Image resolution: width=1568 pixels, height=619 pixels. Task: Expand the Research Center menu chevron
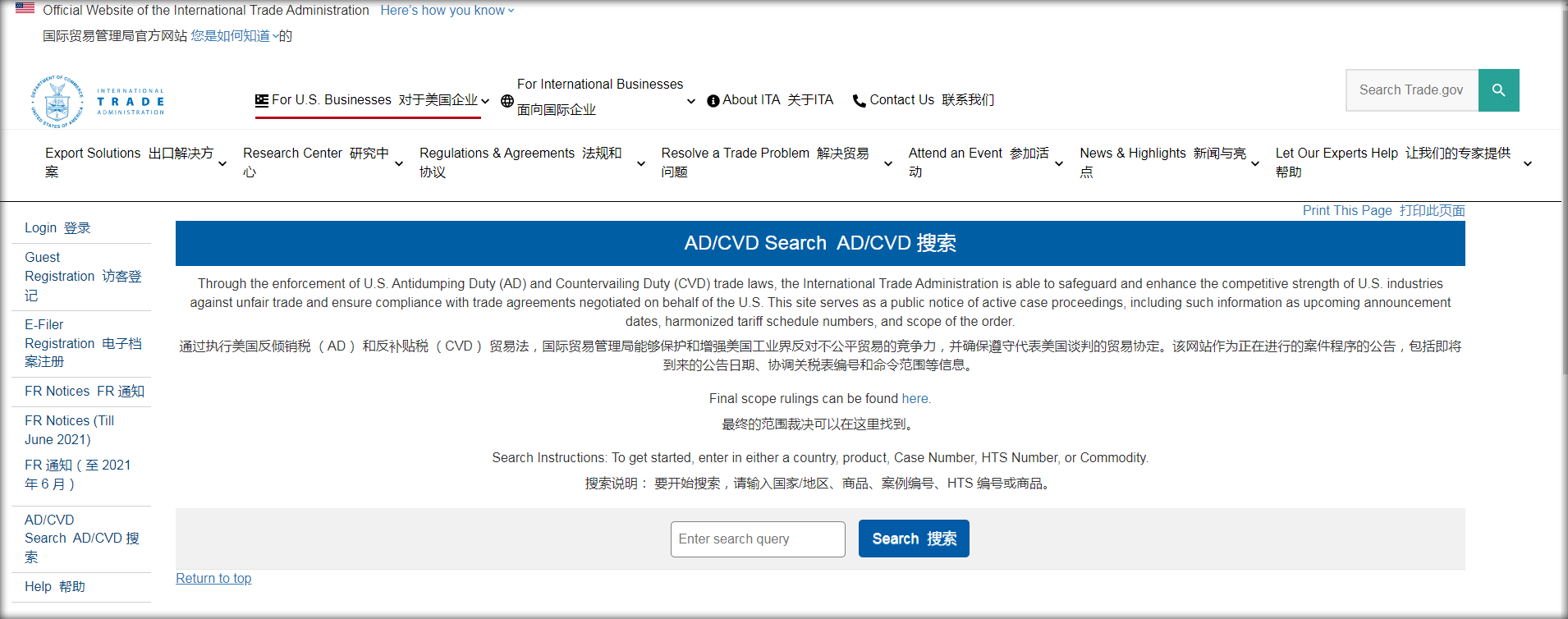(399, 163)
